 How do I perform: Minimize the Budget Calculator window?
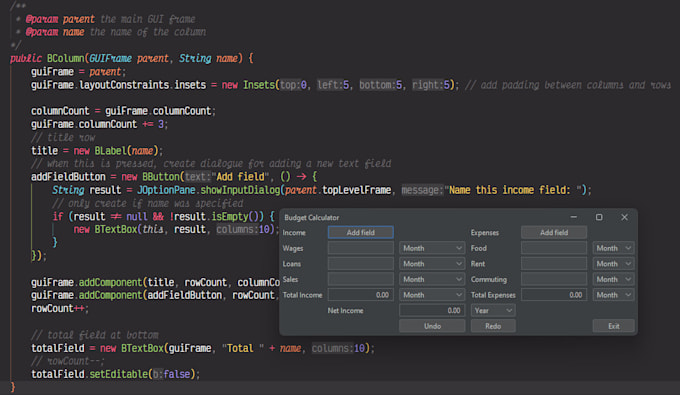(x=573, y=217)
